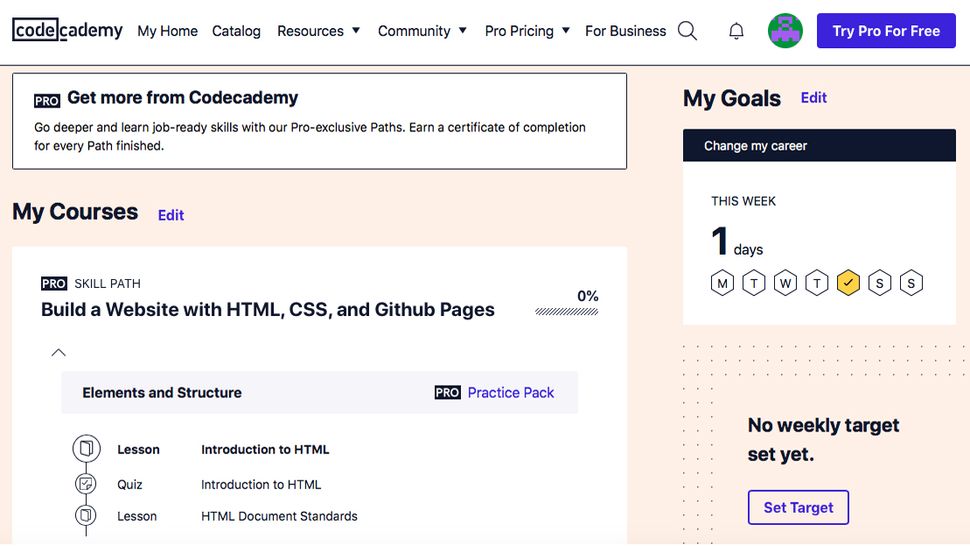Screen dimensions: 970x546
Task: Click the THIS WEEK label
Action: click(743, 201)
